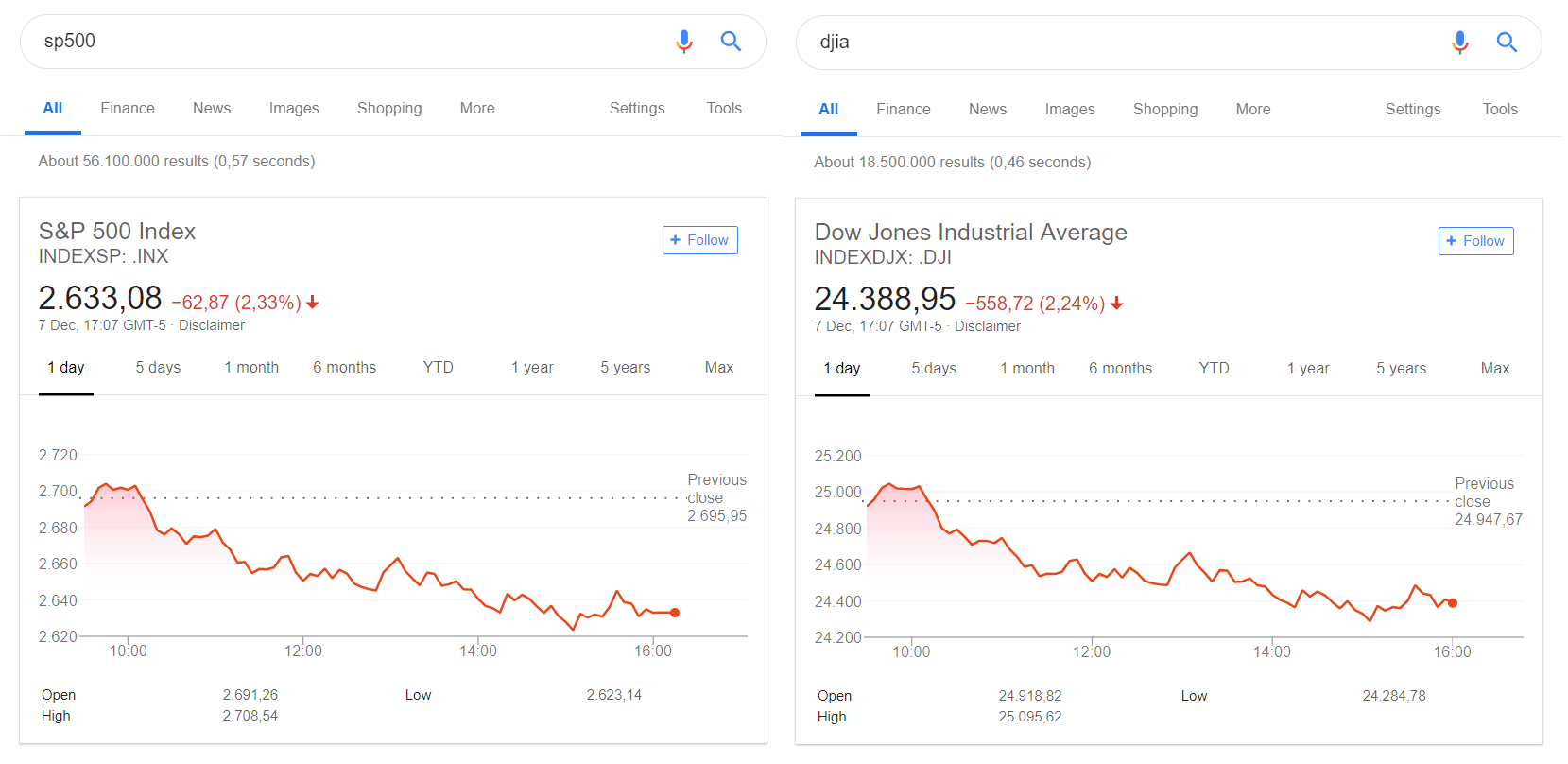Open Shopping tab in djia results
The width and height of the screenshot is (1568, 764).
click(x=1165, y=109)
